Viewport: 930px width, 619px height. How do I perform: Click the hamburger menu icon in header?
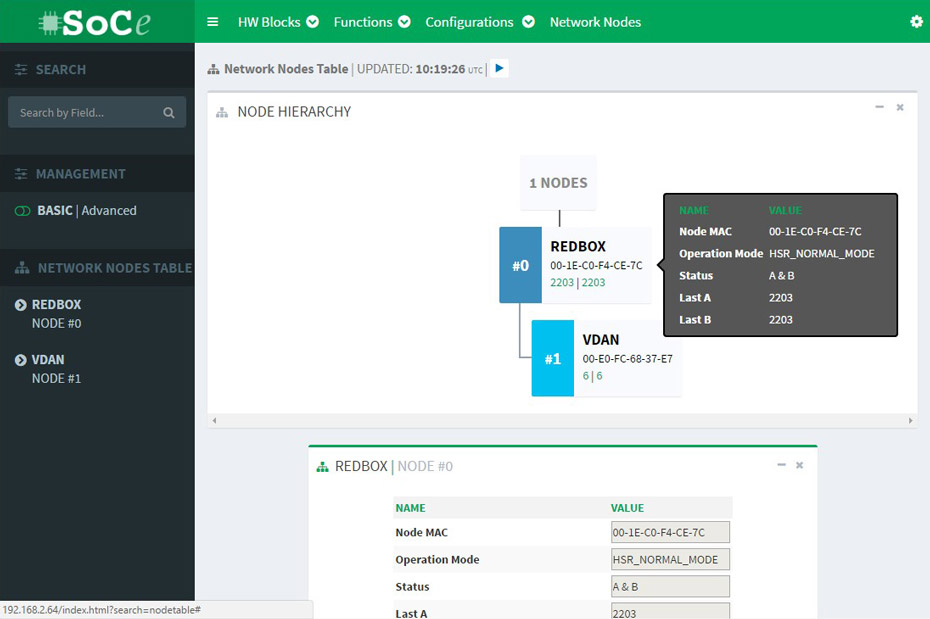pos(212,22)
